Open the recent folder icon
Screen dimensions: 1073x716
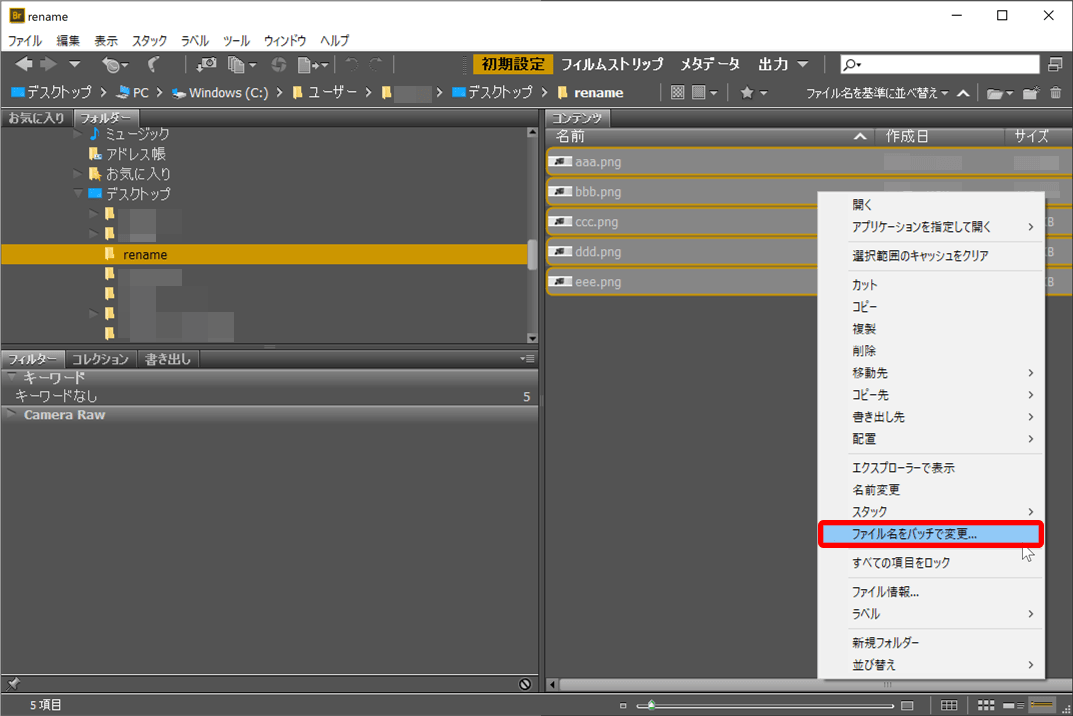(1000, 93)
